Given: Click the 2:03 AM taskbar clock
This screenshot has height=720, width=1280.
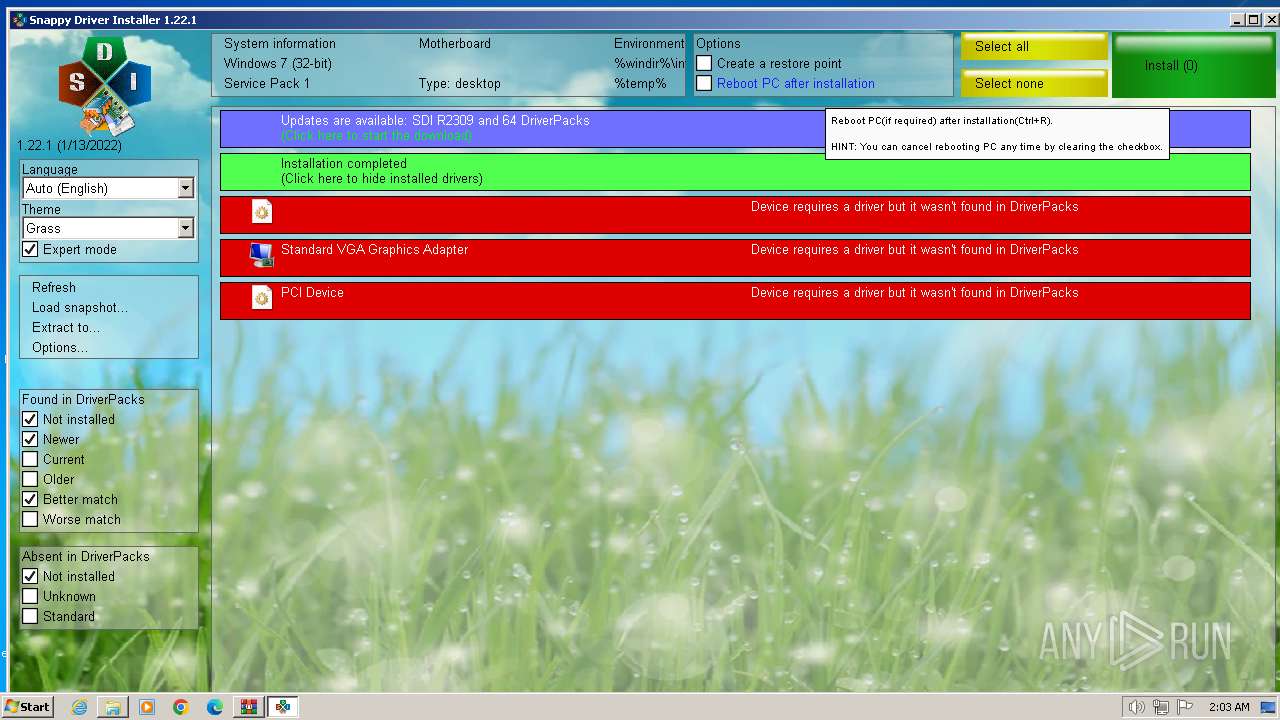Looking at the screenshot, I should pyautogui.click(x=1228, y=707).
